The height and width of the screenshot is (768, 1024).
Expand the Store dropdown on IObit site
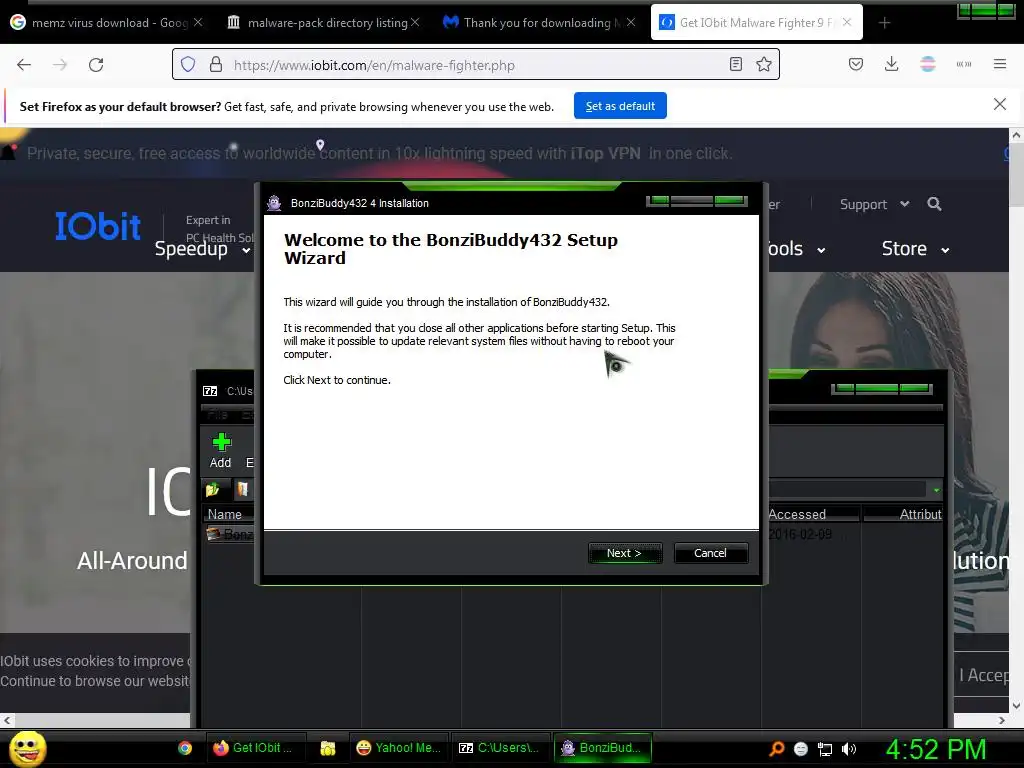point(915,249)
